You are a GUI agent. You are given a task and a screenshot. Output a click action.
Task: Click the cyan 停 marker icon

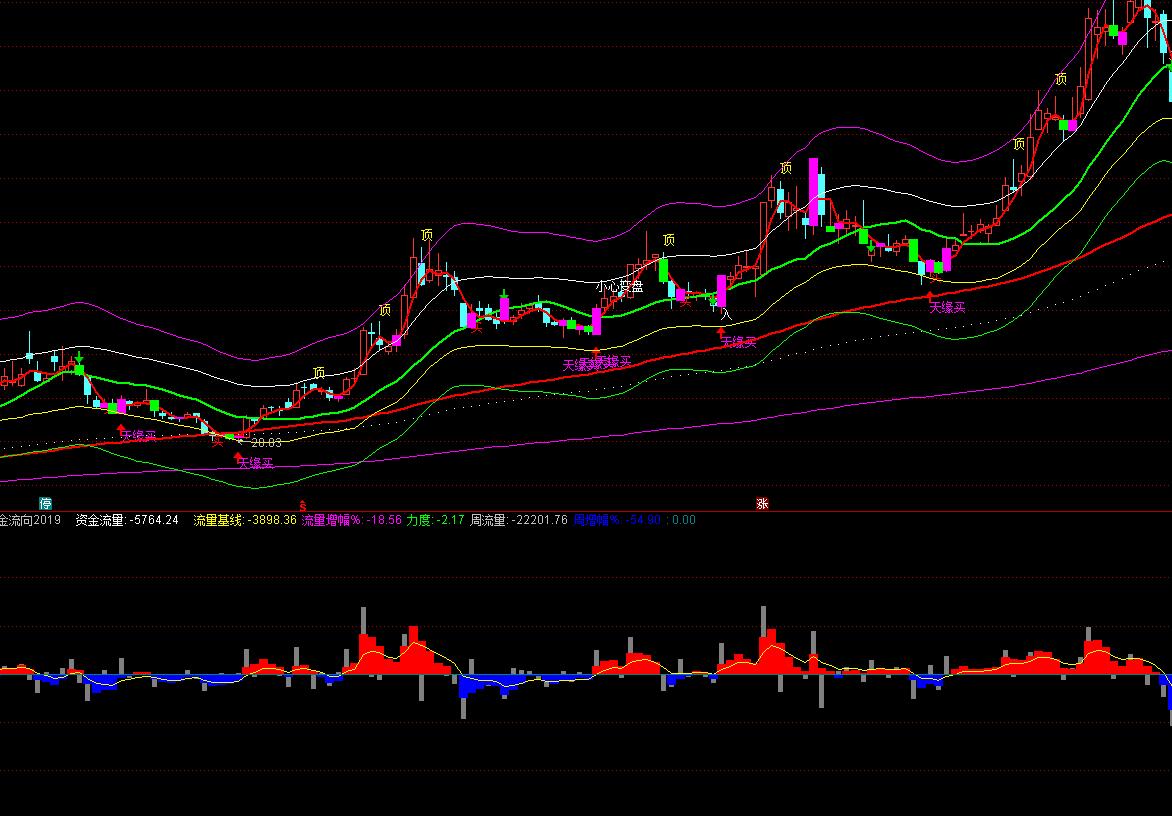(x=45, y=502)
